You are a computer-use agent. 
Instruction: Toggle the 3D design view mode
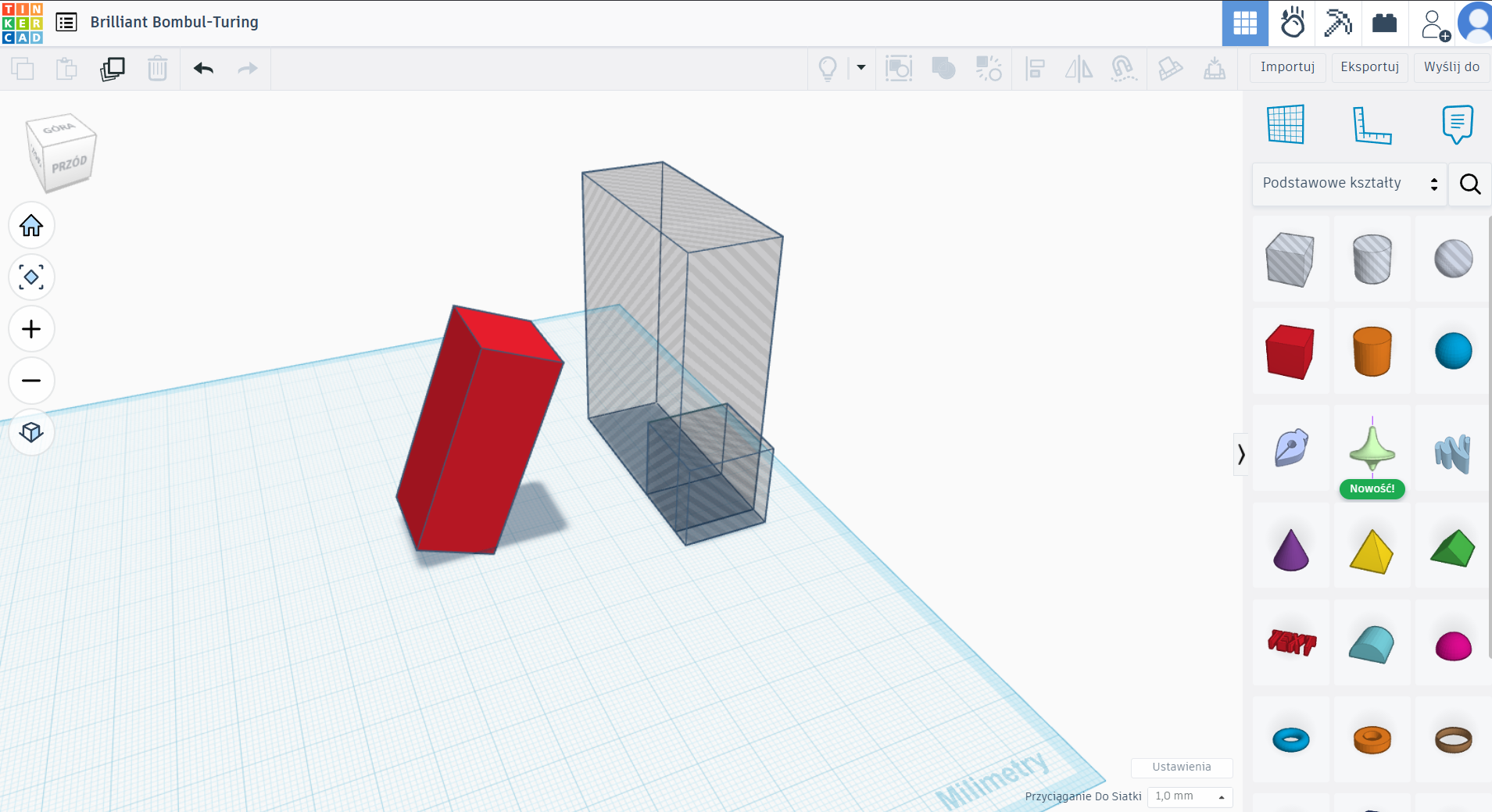click(1245, 23)
